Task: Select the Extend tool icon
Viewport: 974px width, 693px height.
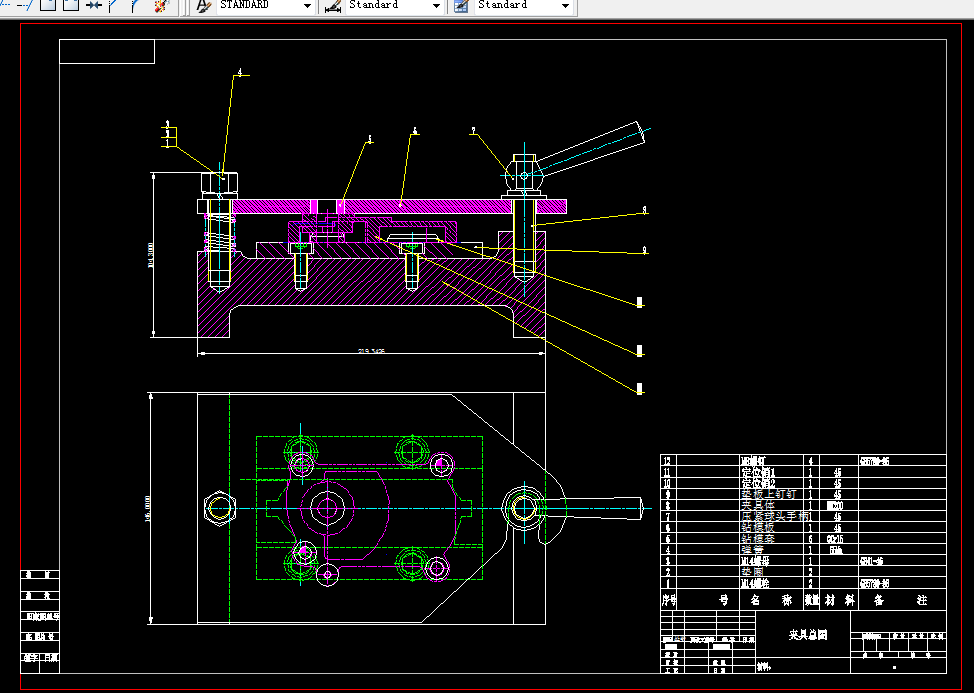Action: (25, 6)
